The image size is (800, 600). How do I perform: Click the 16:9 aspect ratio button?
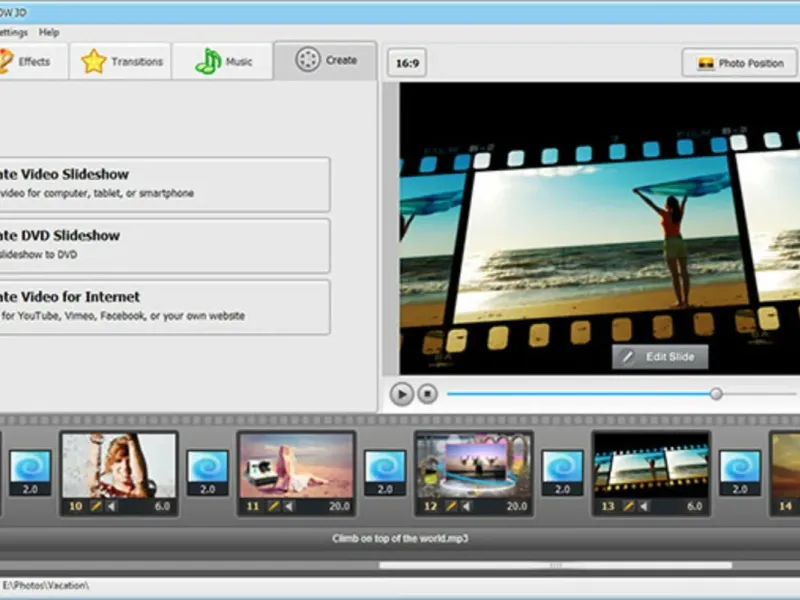pyautogui.click(x=407, y=63)
